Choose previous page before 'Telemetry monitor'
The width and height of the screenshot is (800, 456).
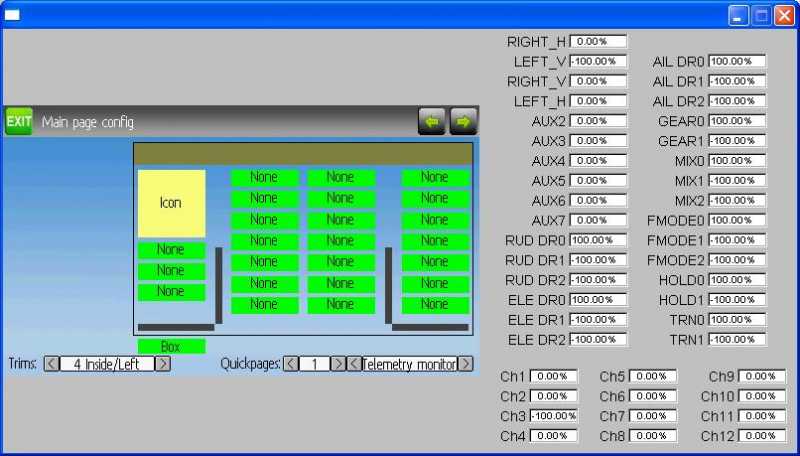pyautogui.click(x=354, y=364)
